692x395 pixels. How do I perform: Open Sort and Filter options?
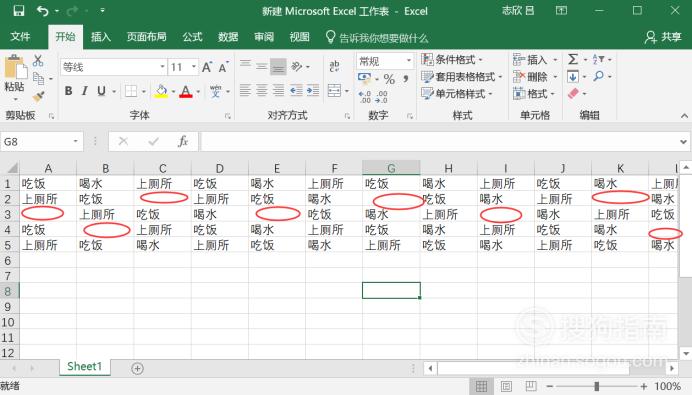(x=598, y=59)
